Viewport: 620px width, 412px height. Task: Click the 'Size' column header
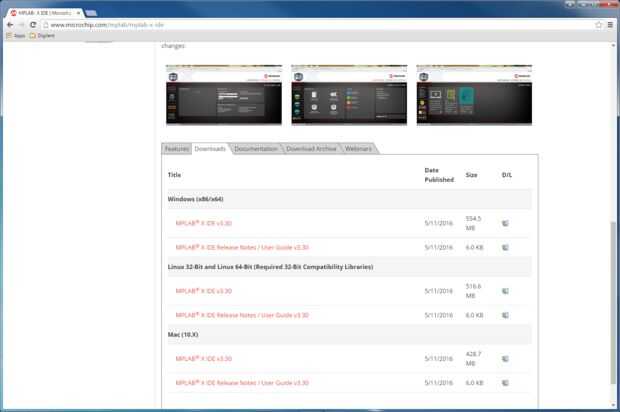[471, 175]
